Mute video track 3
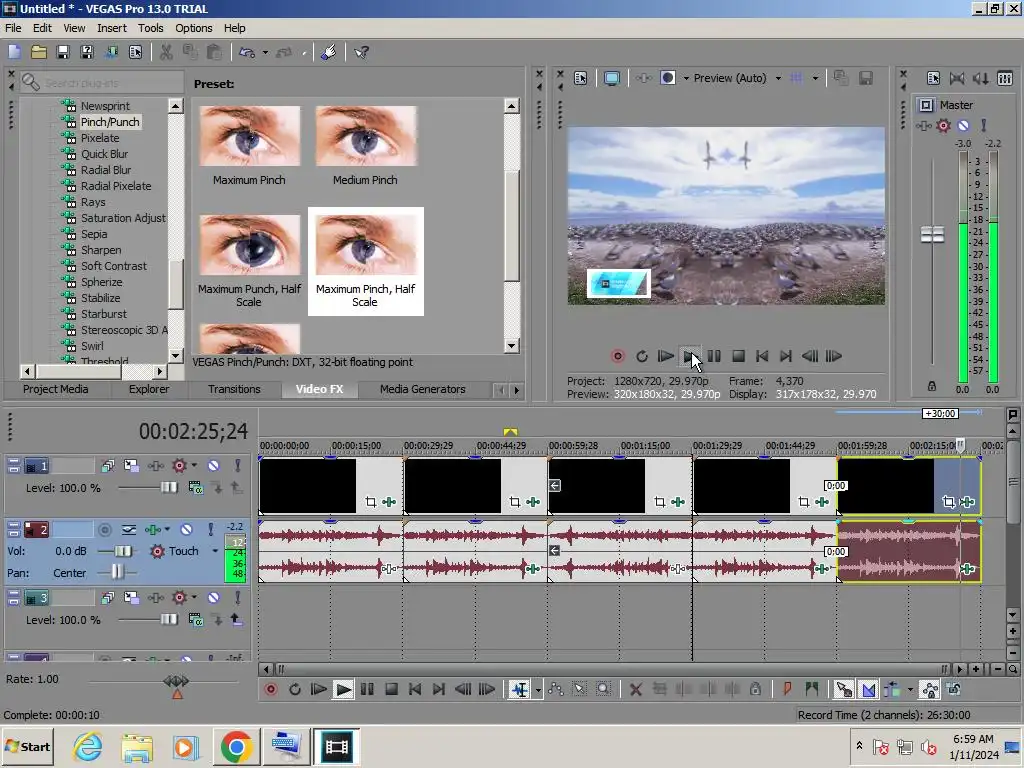Screen dimensions: 1024x768 (214, 598)
